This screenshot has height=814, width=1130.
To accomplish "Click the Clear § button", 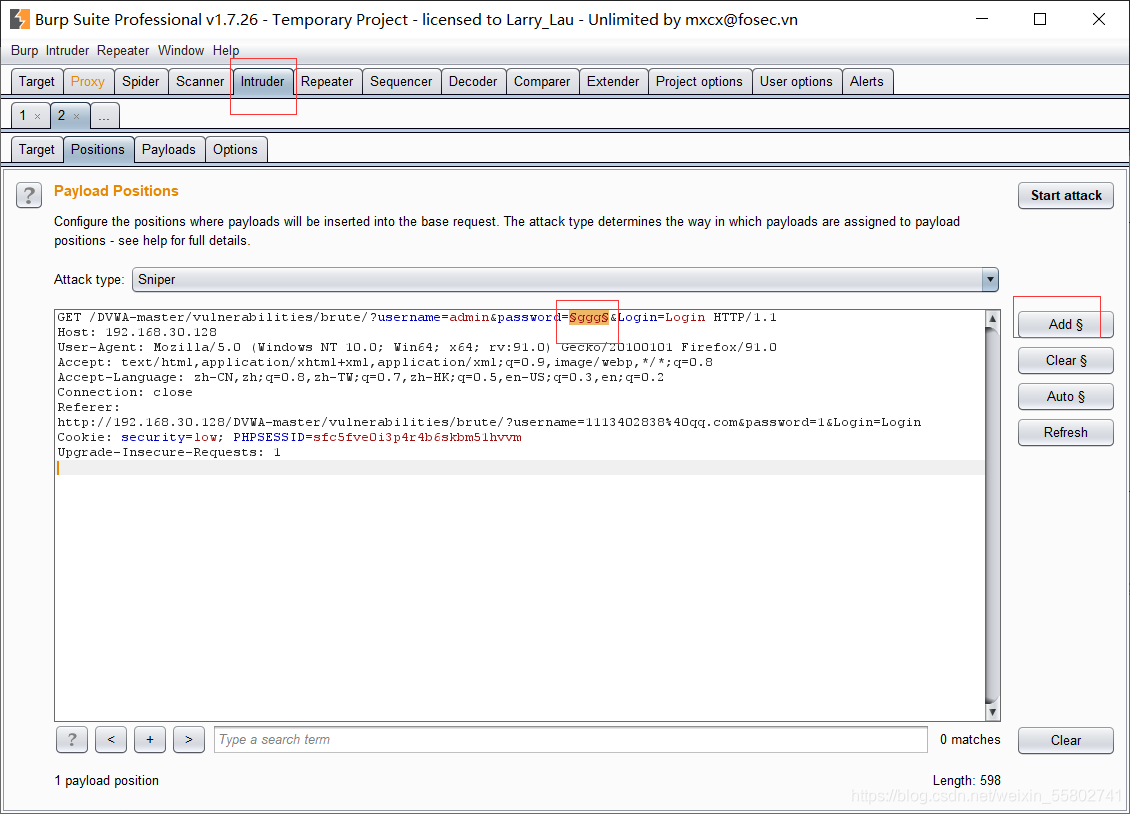I will [x=1066, y=360].
